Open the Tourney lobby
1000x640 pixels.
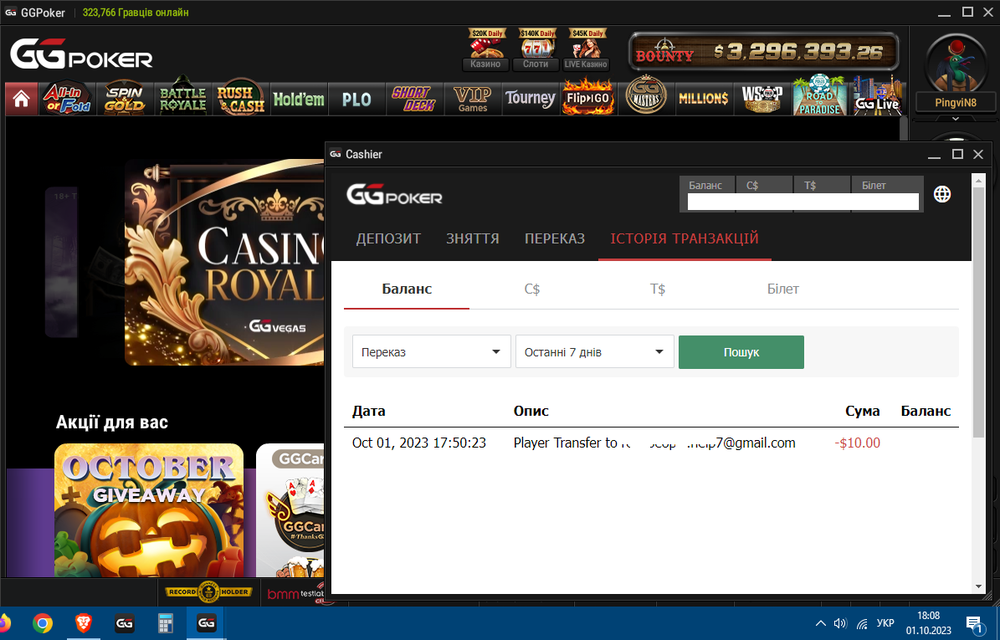531,99
